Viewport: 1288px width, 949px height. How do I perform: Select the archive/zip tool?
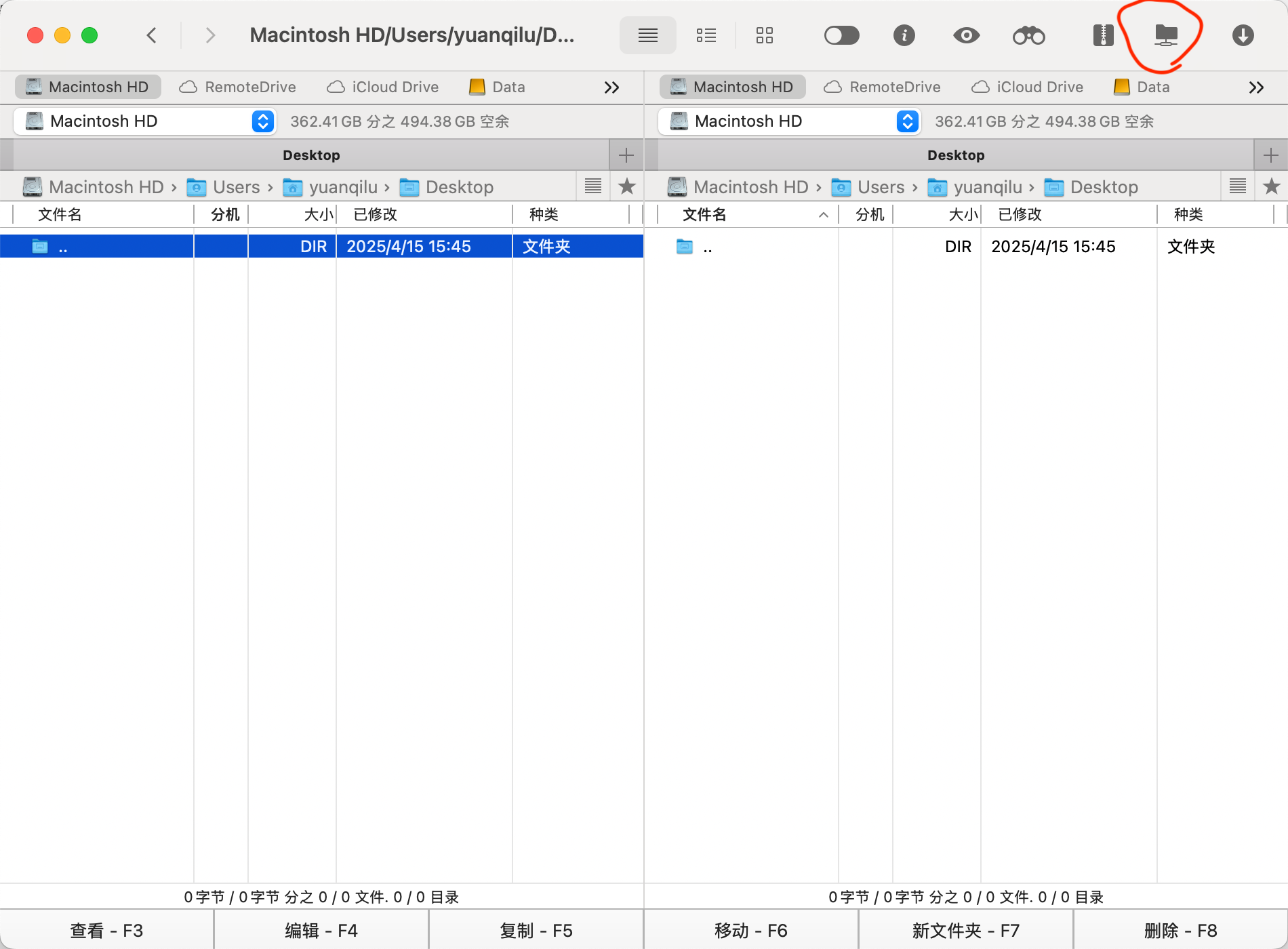click(1103, 35)
